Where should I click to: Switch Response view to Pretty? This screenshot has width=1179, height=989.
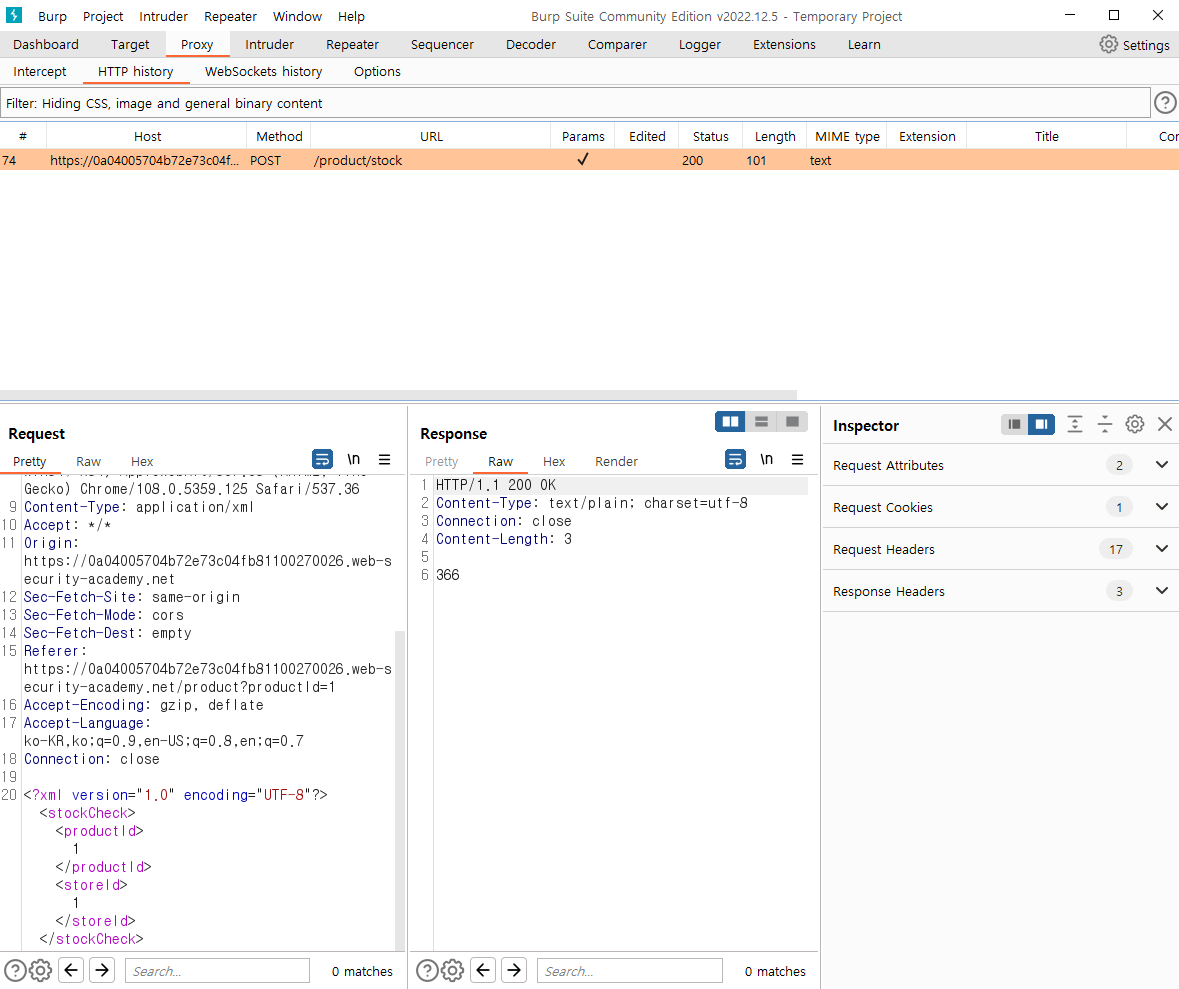tap(441, 461)
